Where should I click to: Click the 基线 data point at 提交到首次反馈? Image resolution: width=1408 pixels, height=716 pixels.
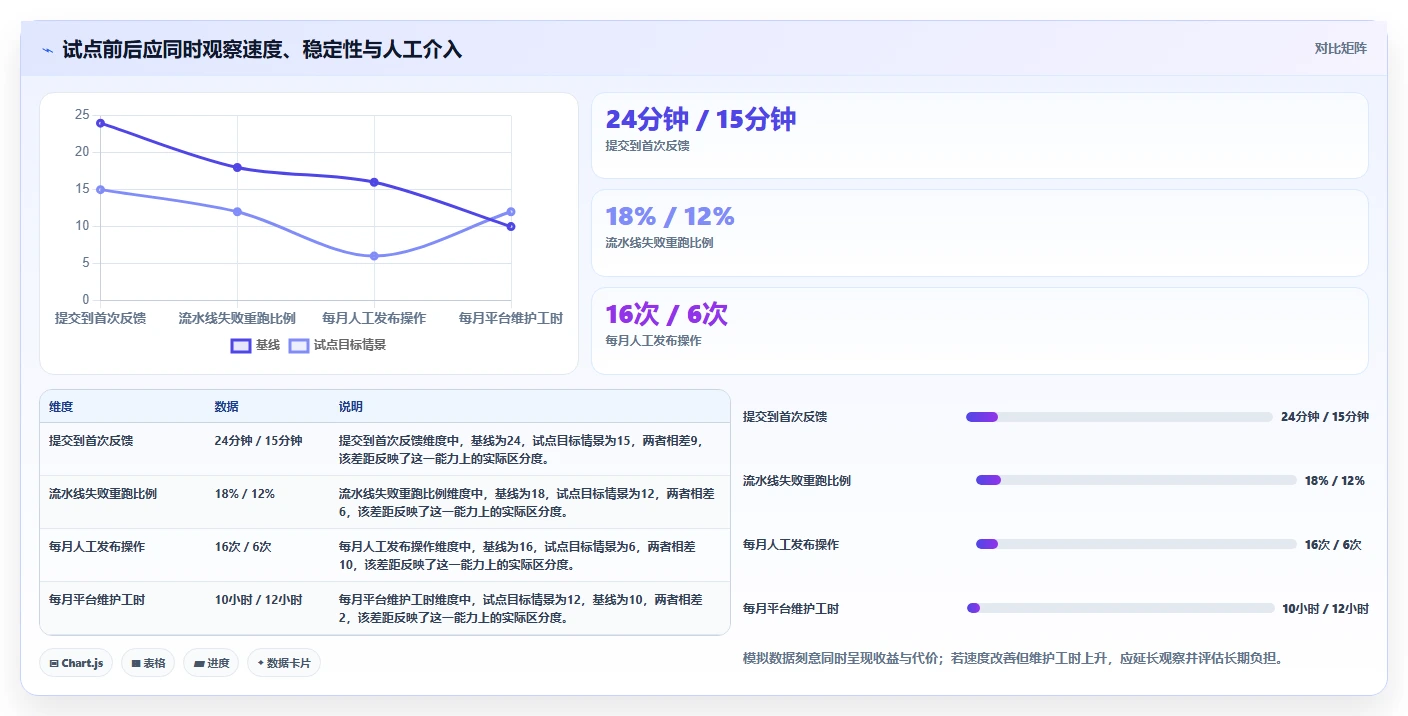point(100,123)
